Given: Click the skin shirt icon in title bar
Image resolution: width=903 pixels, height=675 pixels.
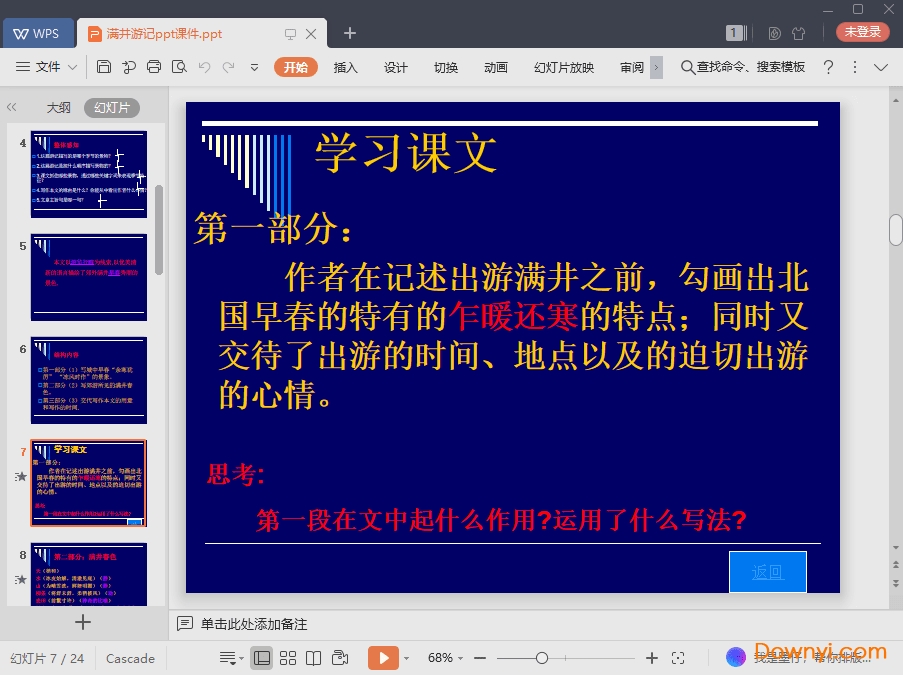Looking at the screenshot, I should point(798,33).
